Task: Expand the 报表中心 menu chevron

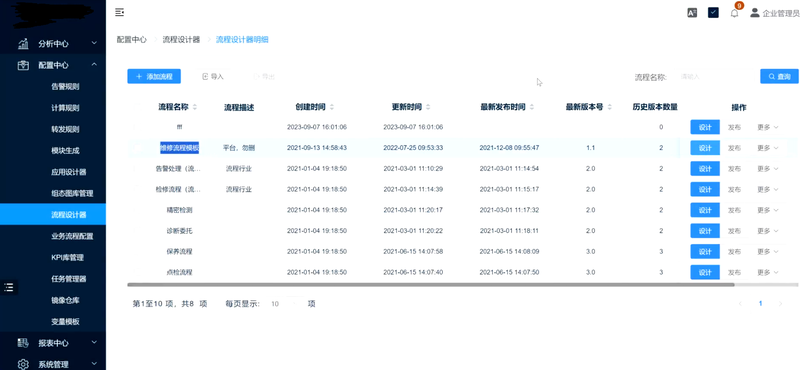Action: point(94,342)
